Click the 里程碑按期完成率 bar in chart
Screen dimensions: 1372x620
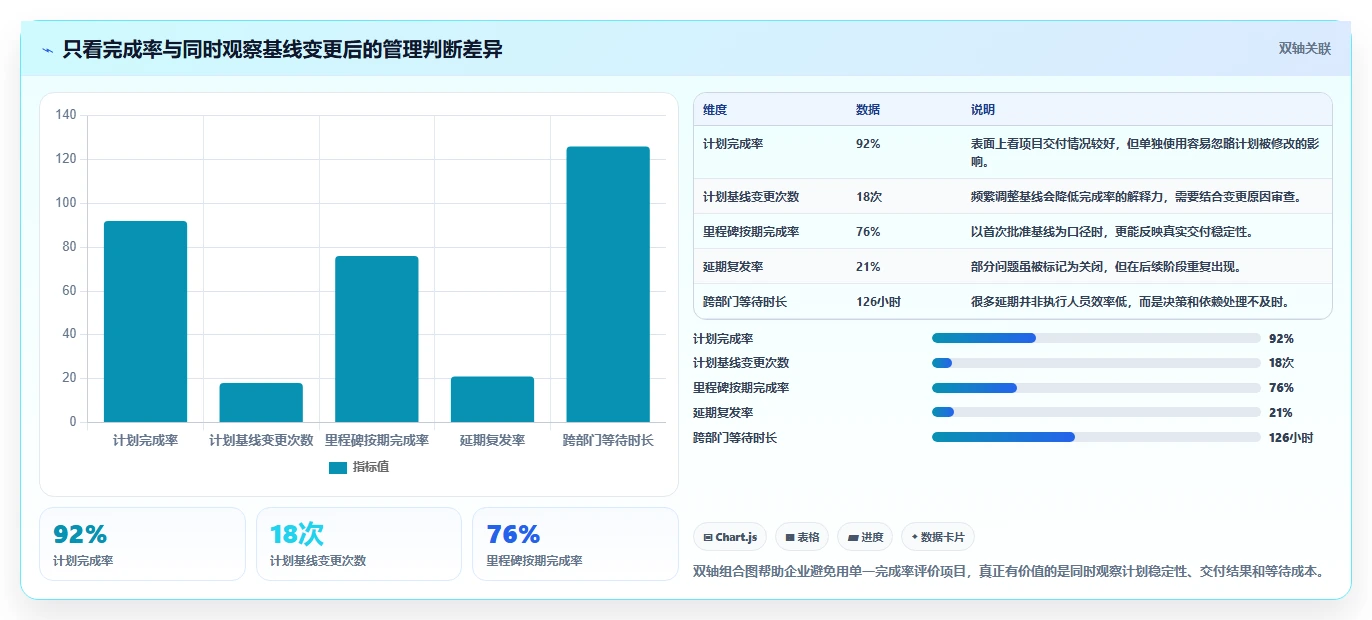pos(377,339)
